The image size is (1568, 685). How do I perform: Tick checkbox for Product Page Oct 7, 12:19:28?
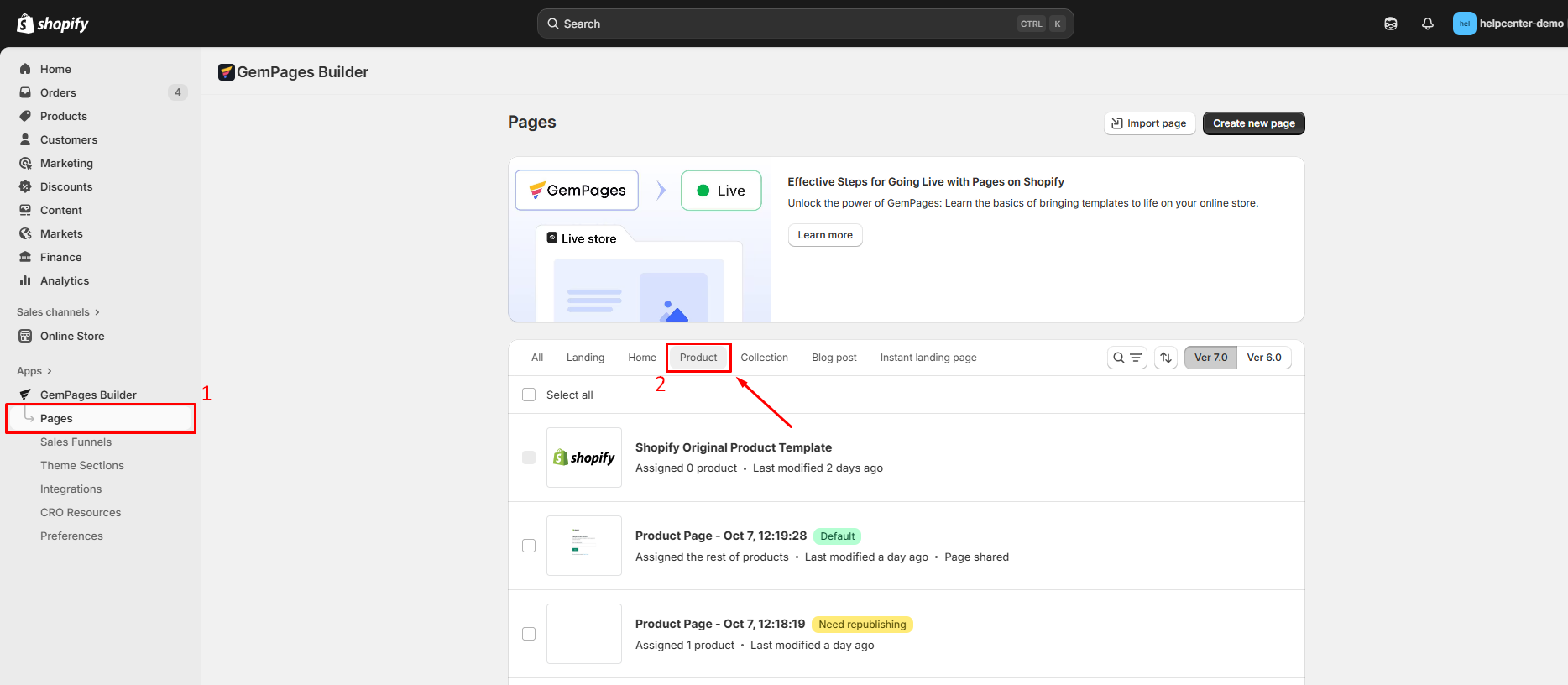pyautogui.click(x=529, y=546)
